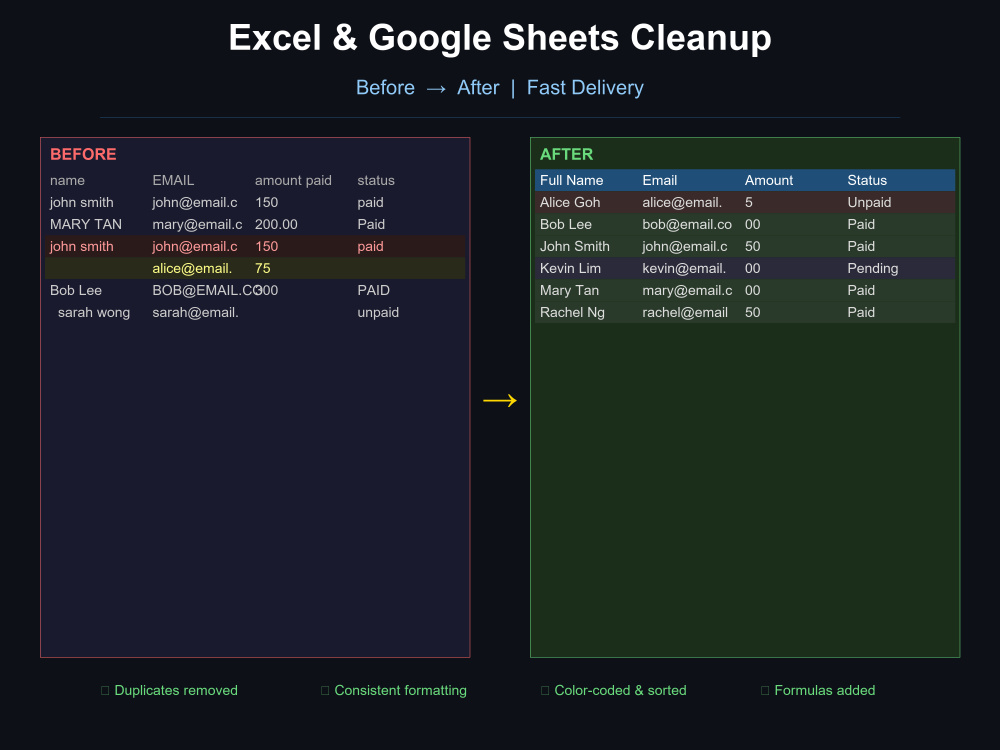Select the yellow 75 amount cell
Screen dimensions: 1000x750
click(263, 268)
